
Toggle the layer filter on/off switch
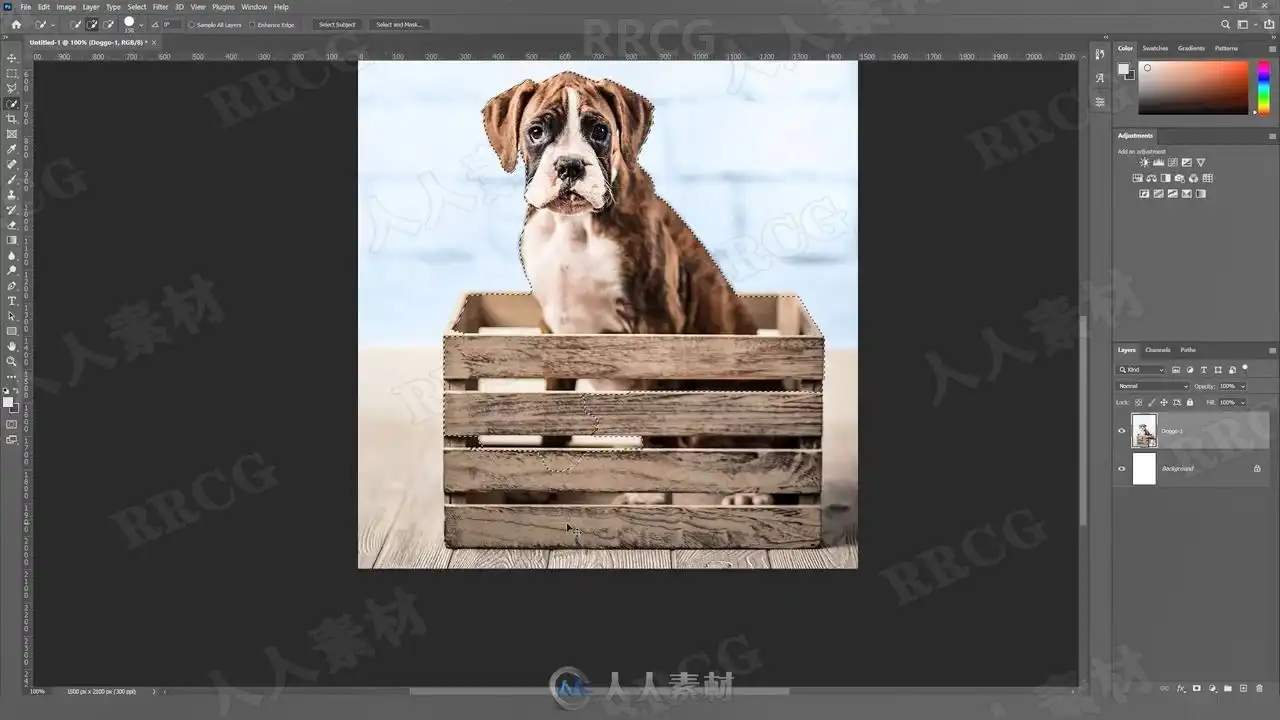1246,369
